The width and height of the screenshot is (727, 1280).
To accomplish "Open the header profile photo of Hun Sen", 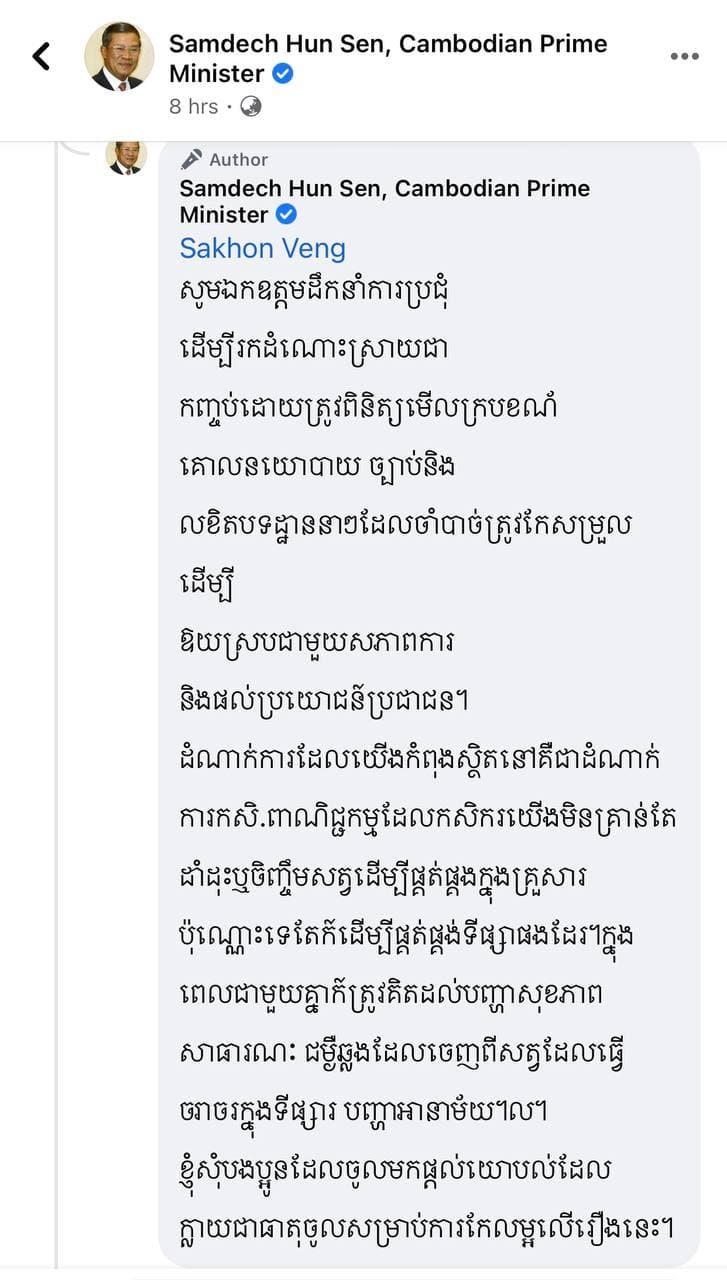I will click(119, 57).
